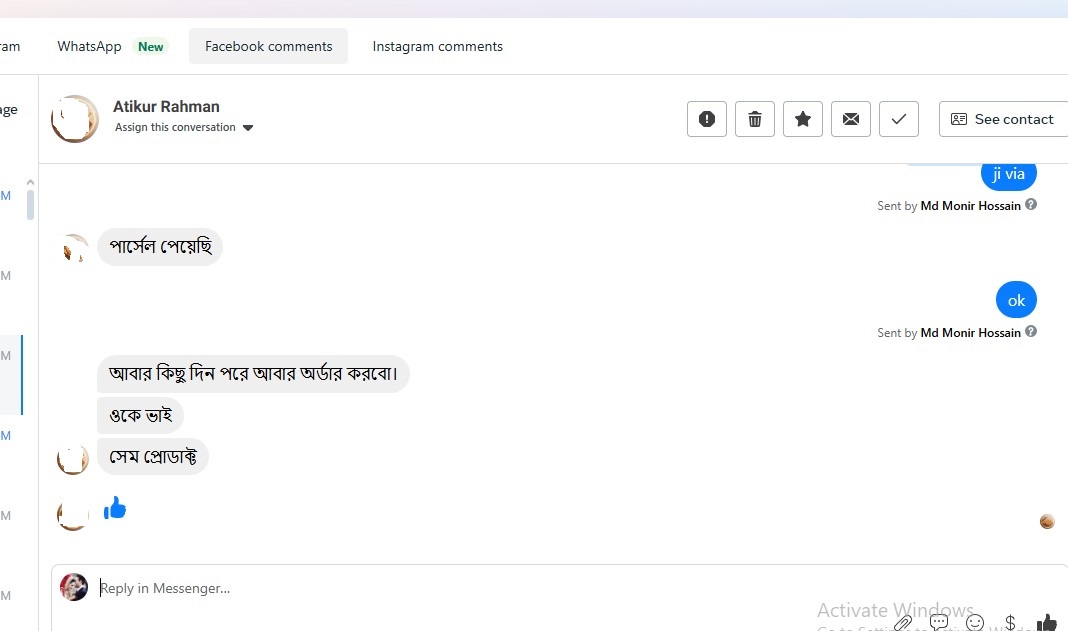1068x631 pixels.
Task: Mark conversation as spam with the exclamation icon
Action: pyautogui.click(x=707, y=119)
